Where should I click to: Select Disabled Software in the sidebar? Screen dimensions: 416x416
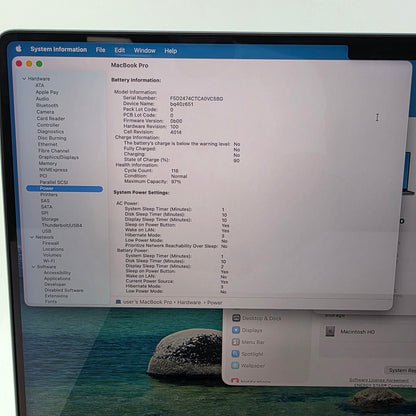pyautogui.click(x=64, y=290)
